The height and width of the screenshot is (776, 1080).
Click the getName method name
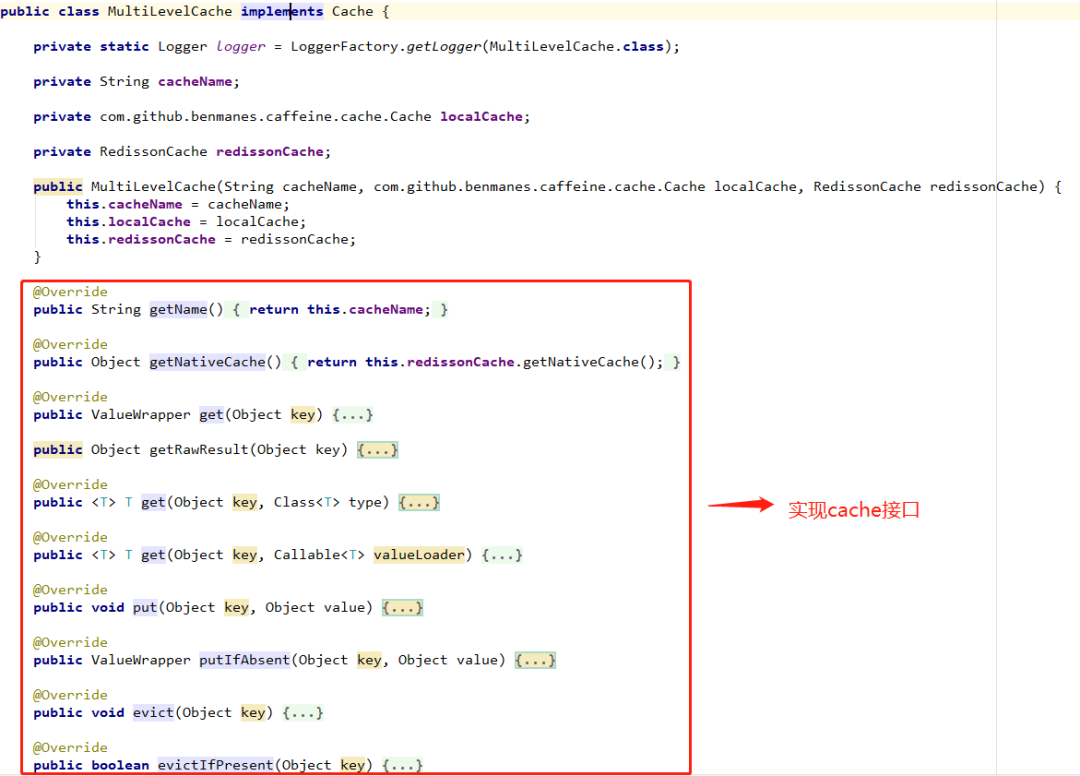pyautogui.click(x=178, y=309)
